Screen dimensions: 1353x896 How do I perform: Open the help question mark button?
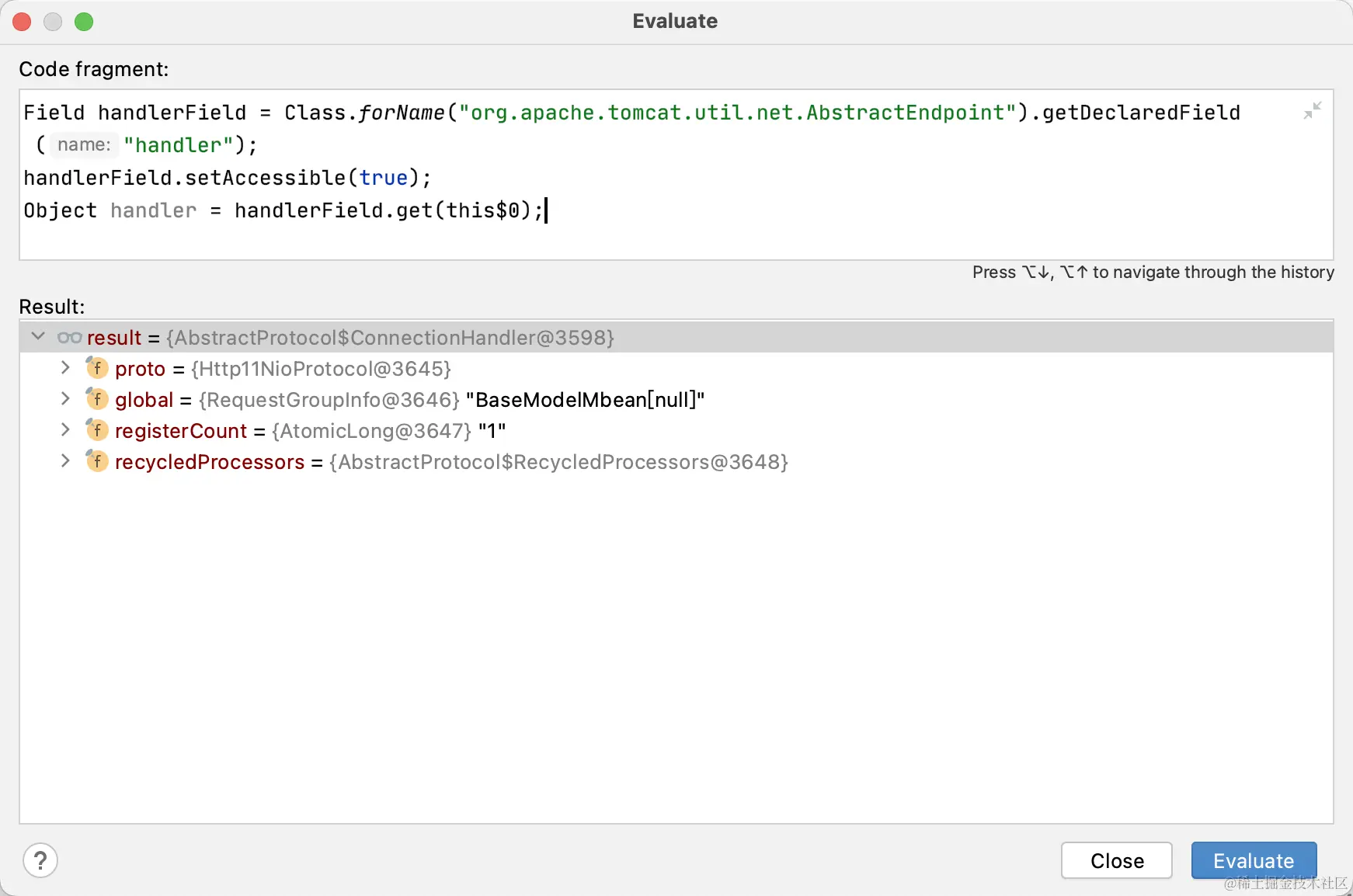40,860
